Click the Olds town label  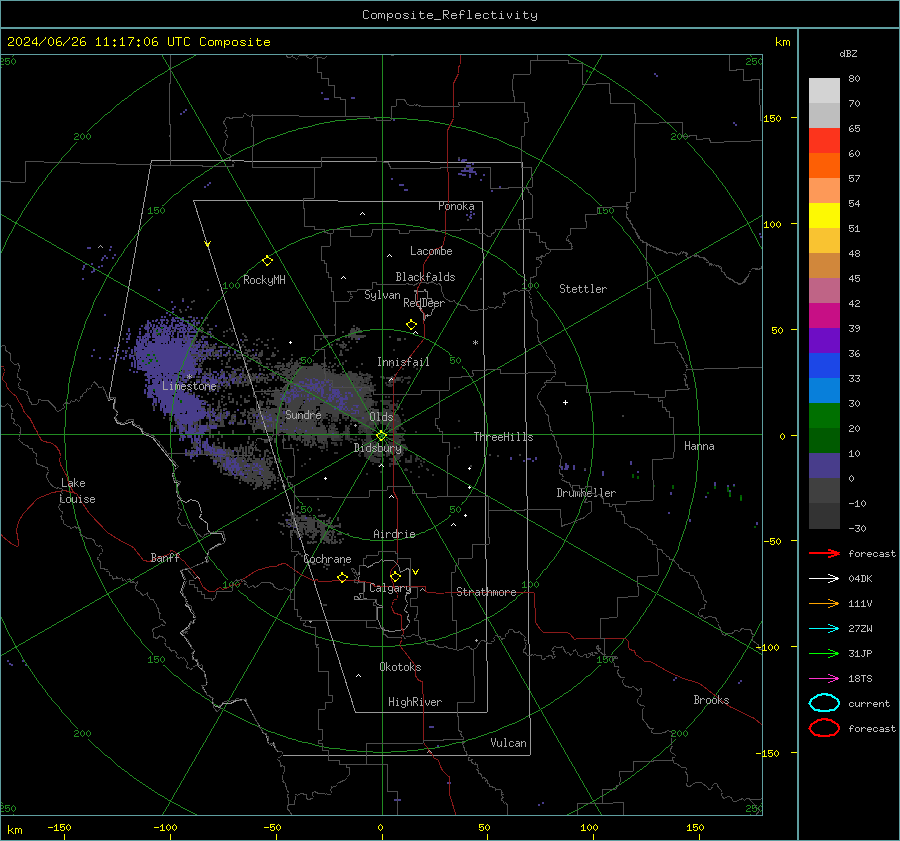[381, 417]
